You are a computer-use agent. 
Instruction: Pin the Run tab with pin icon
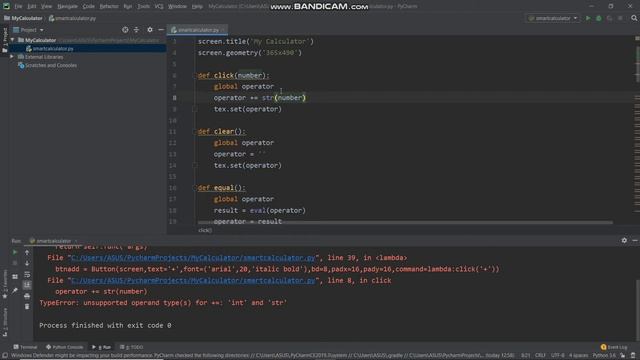click(x=15, y=291)
